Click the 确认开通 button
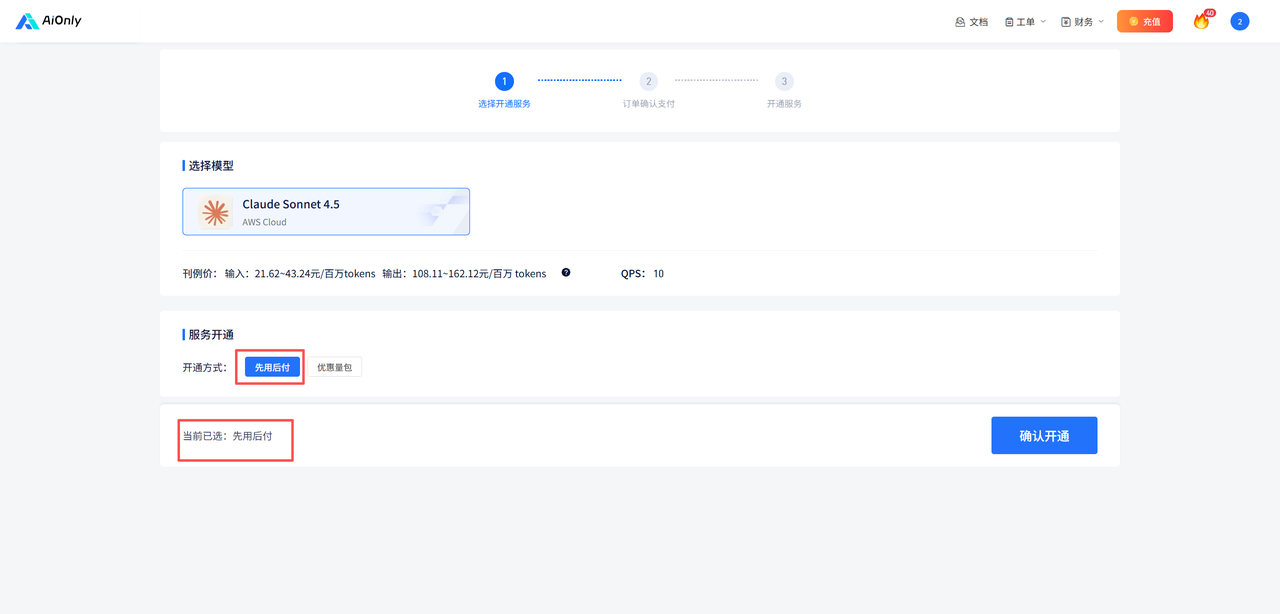 tap(1044, 435)
